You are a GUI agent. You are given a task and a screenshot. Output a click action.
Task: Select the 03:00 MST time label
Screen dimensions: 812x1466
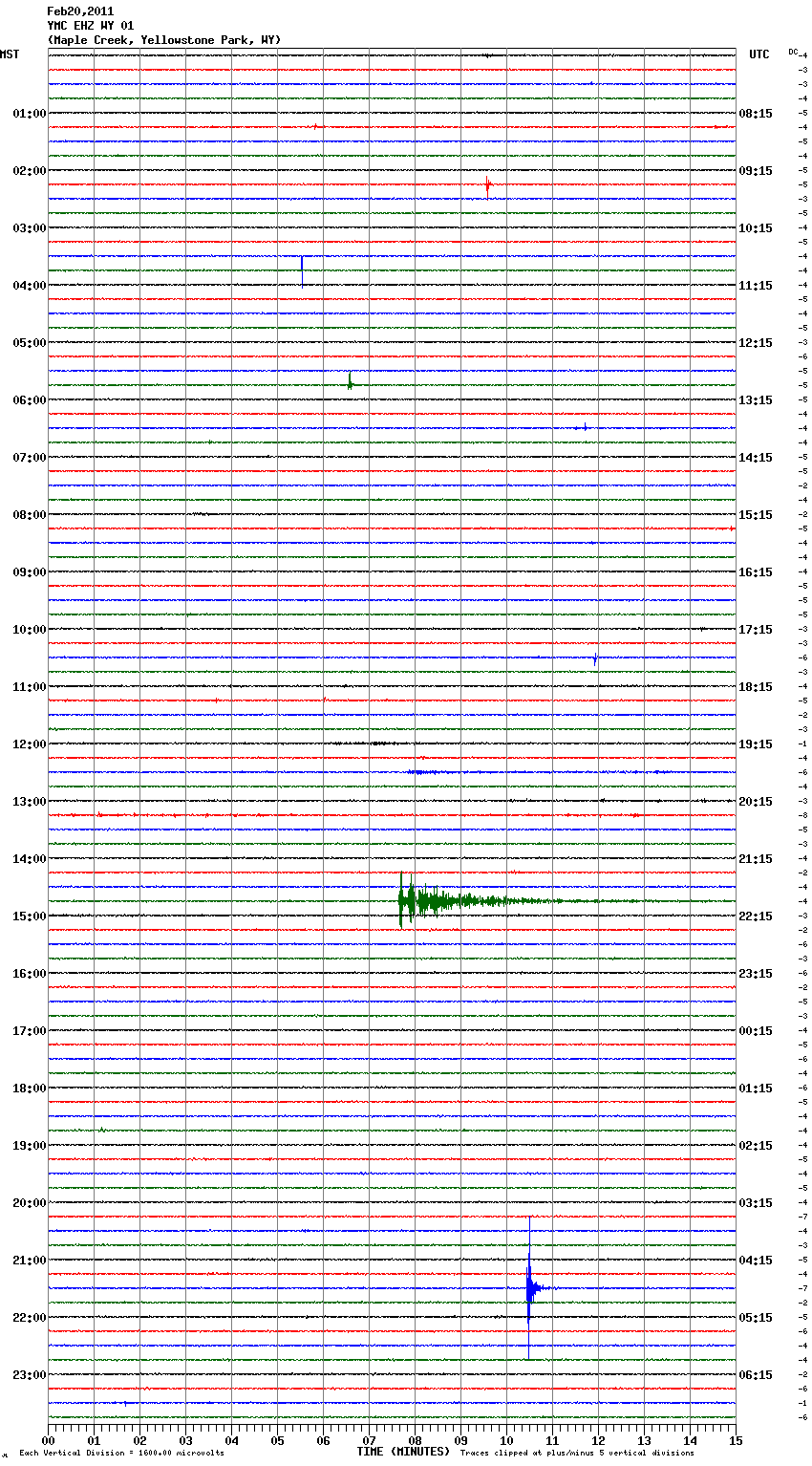(x=30, y=228)
